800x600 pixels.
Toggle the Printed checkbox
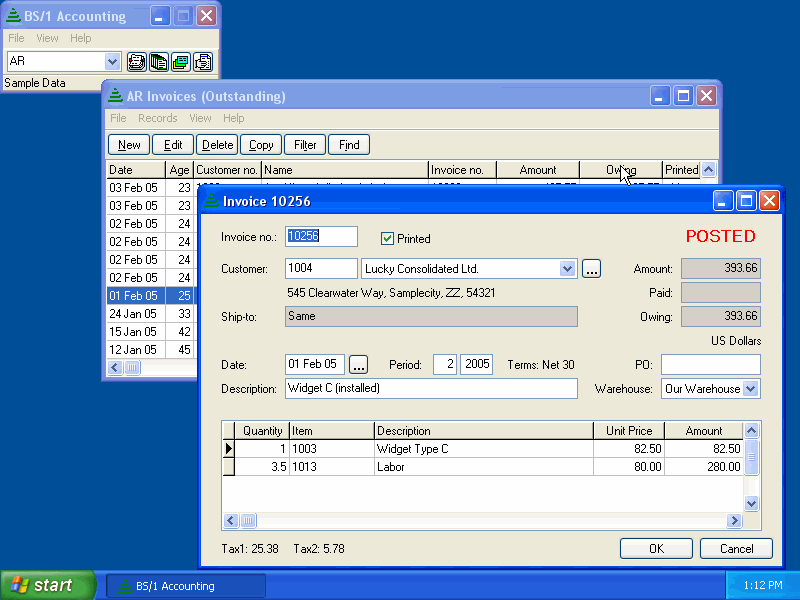[x=387, y=238]
